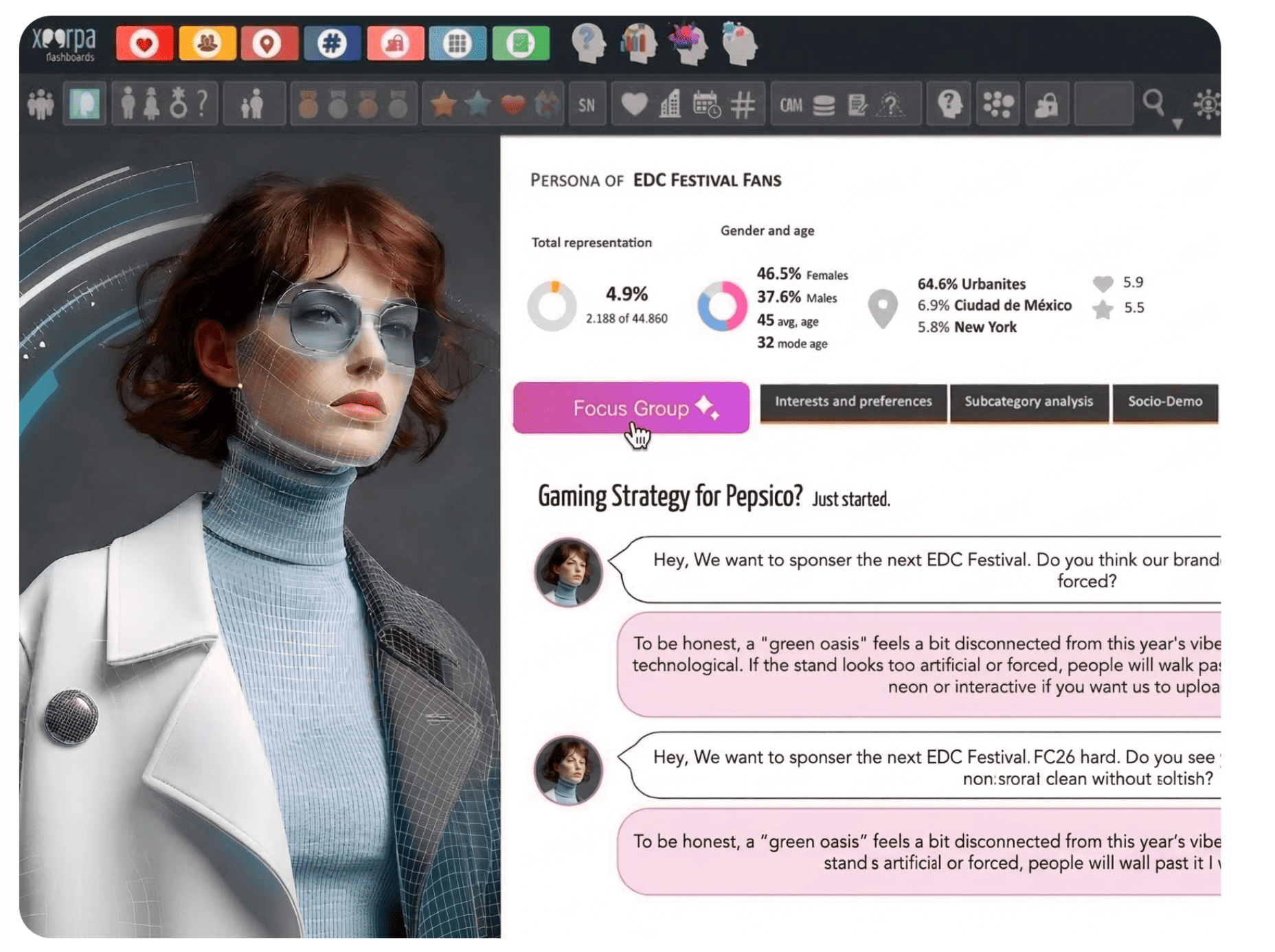Click the grey hashtag toolbar icon
This screenshot has height=952, width=1275.
point(743,105)
